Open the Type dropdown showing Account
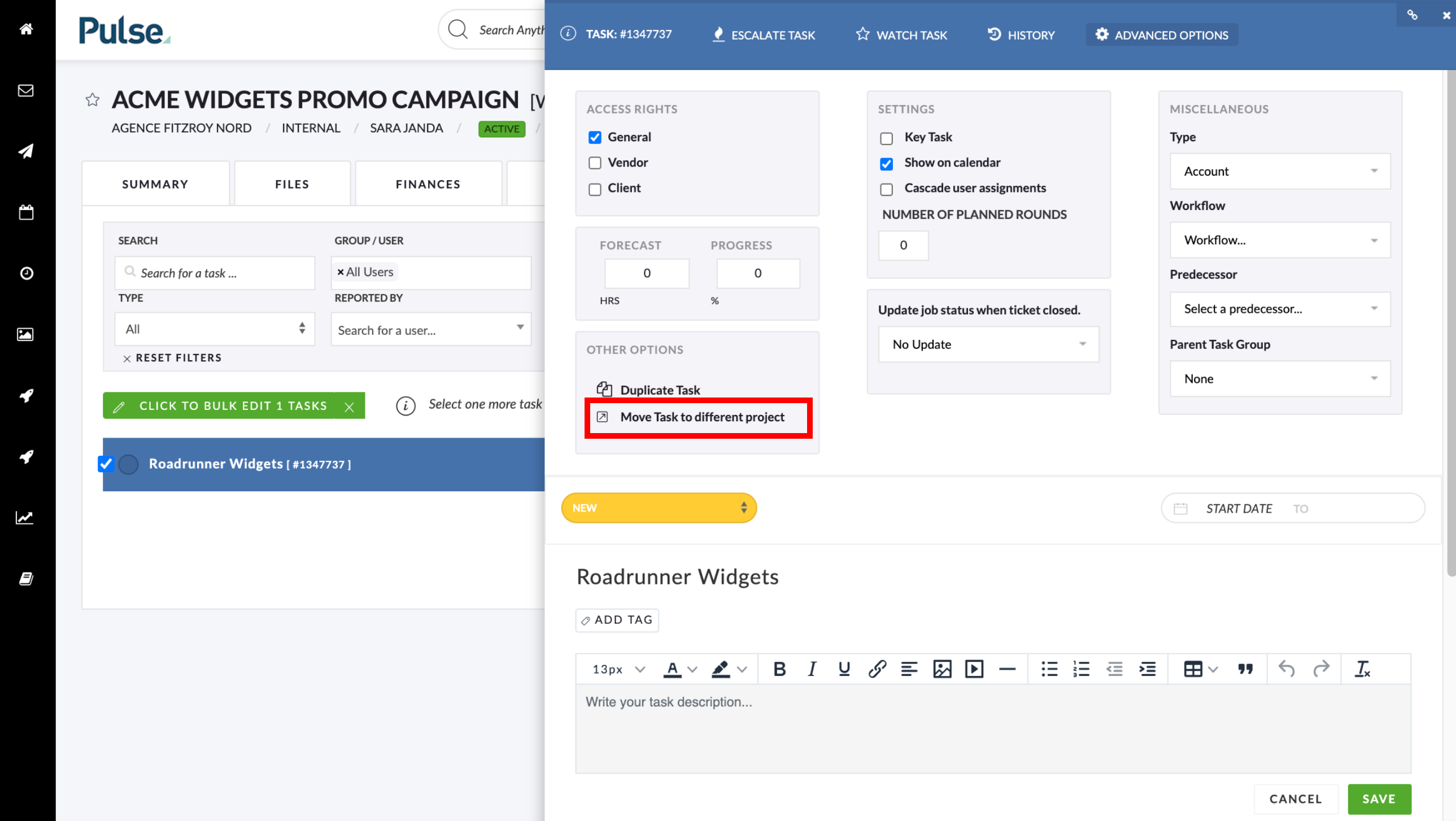 [1280, 171]
